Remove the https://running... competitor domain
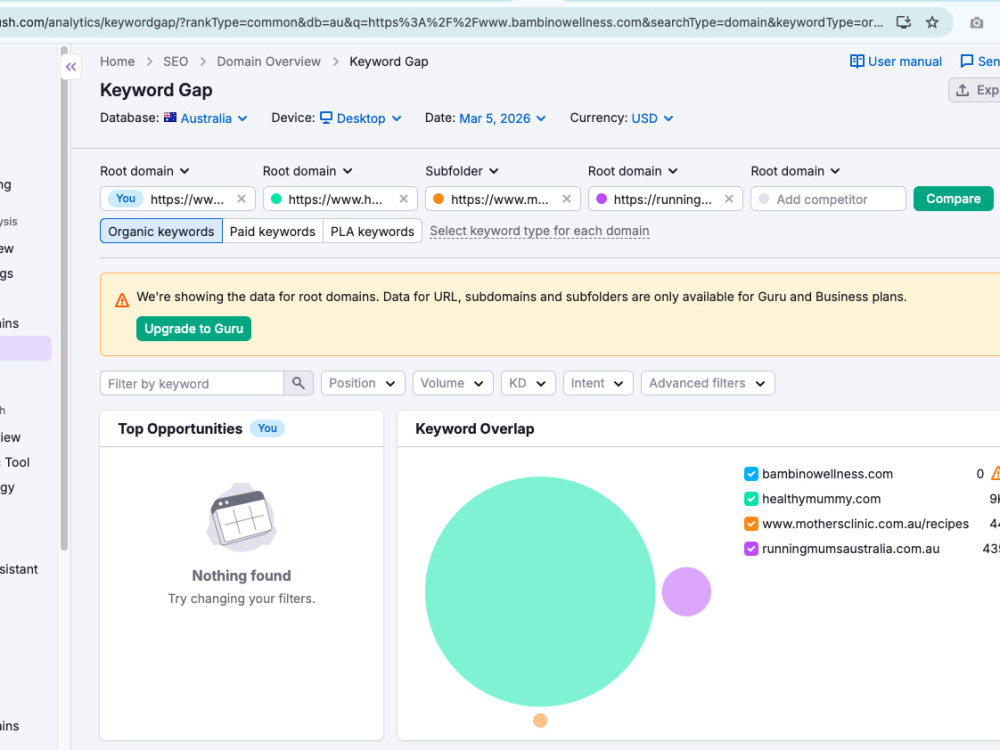The height and width of the screenshot is (750, 1000). [x=729, y=199]
